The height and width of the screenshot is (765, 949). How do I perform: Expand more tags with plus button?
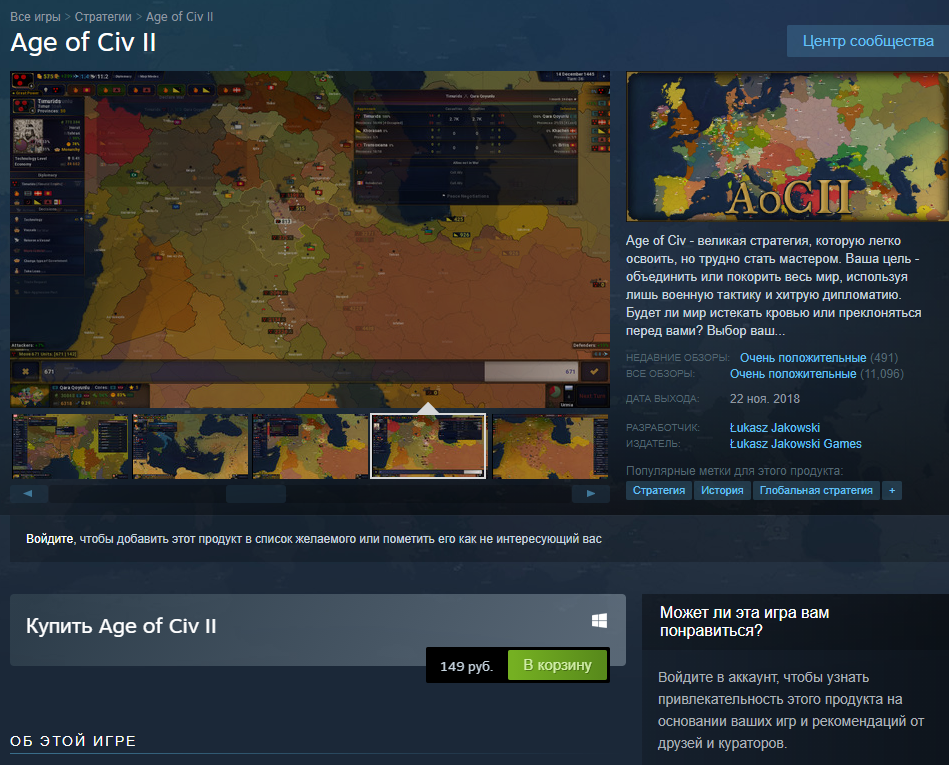click(x=892, y=490)
